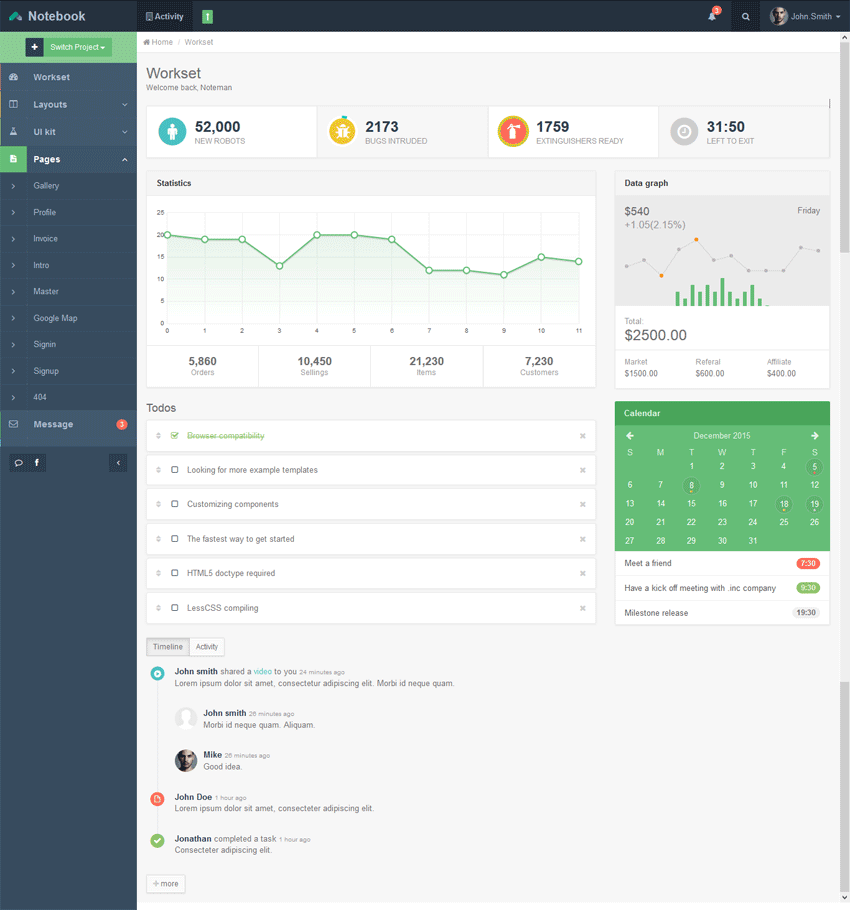Screen dimensions: 850x910
Task: Check the HTML5 doctype required todo
Action: [175, 574]
